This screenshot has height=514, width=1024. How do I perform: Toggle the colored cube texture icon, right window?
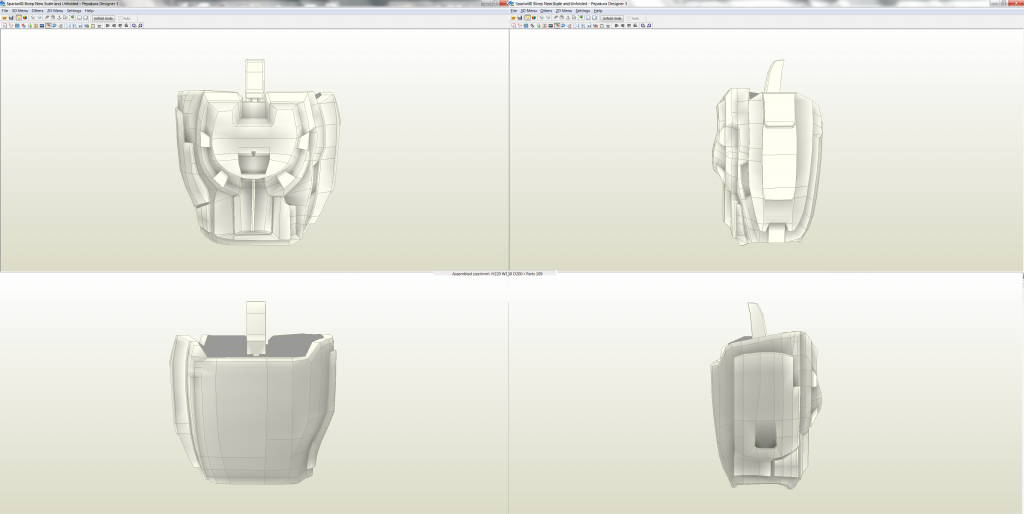click(534, 18)
